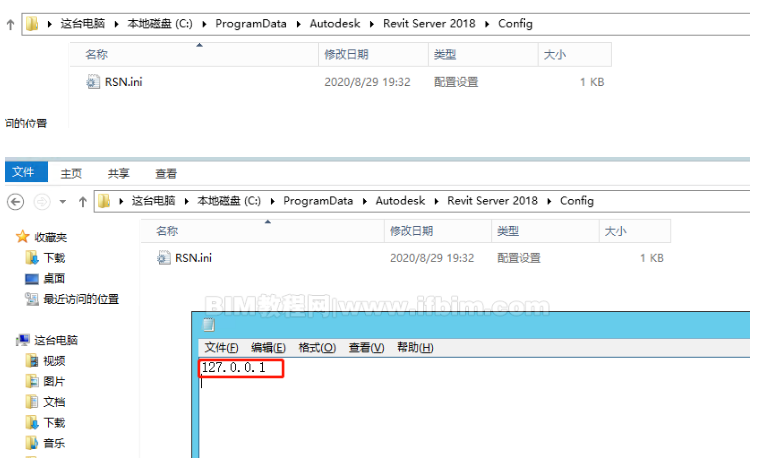
Task: Select the RSN.ini file icon in the upper window
Action: (92, 82)
